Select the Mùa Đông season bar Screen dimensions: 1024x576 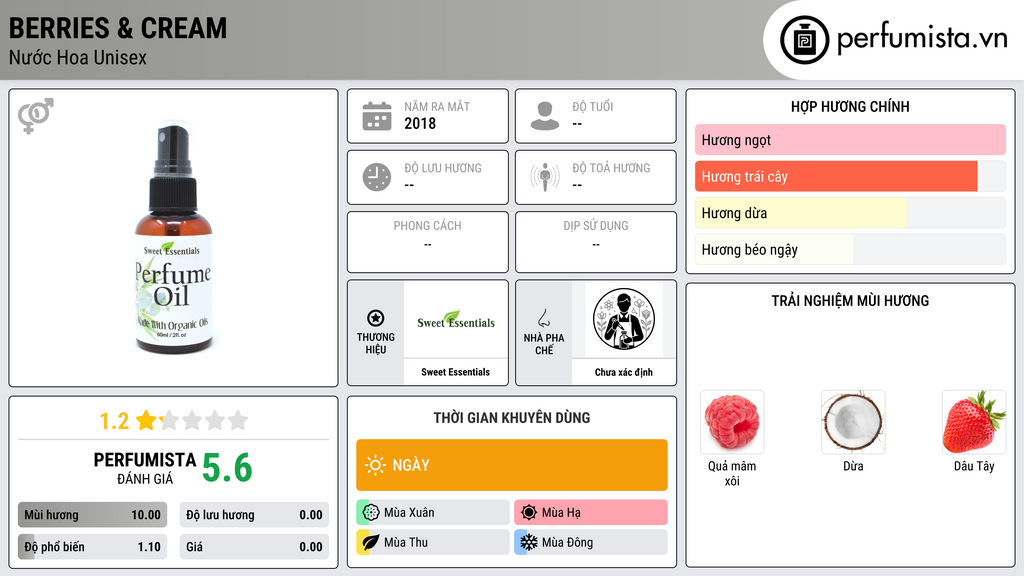[591, 542]
